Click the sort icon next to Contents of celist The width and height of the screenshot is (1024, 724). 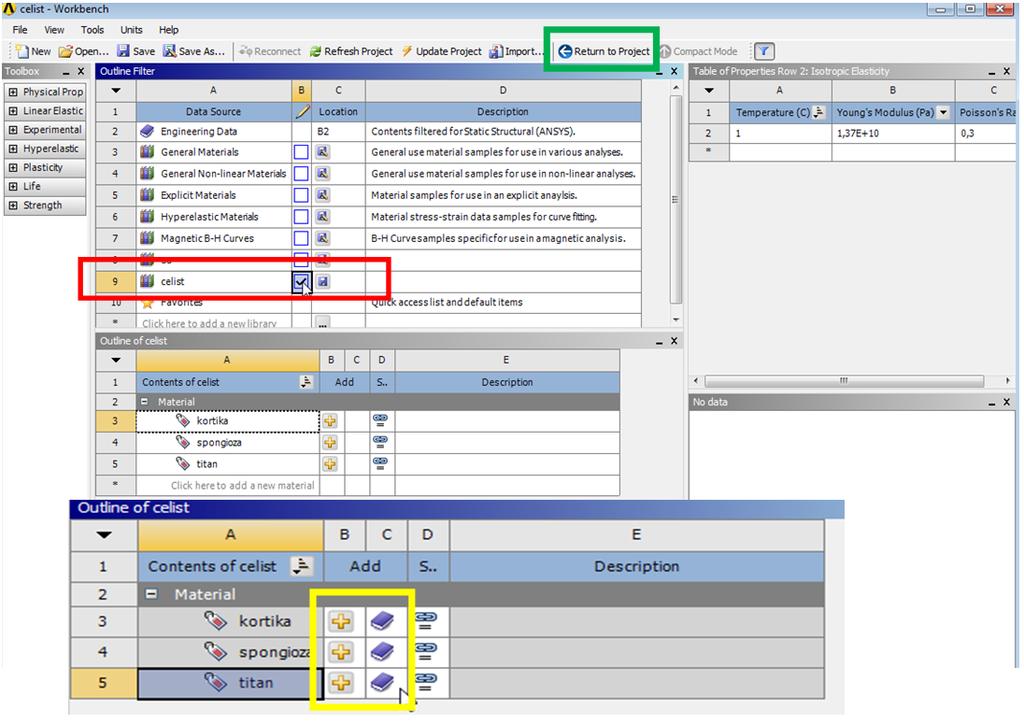[306, 382]
